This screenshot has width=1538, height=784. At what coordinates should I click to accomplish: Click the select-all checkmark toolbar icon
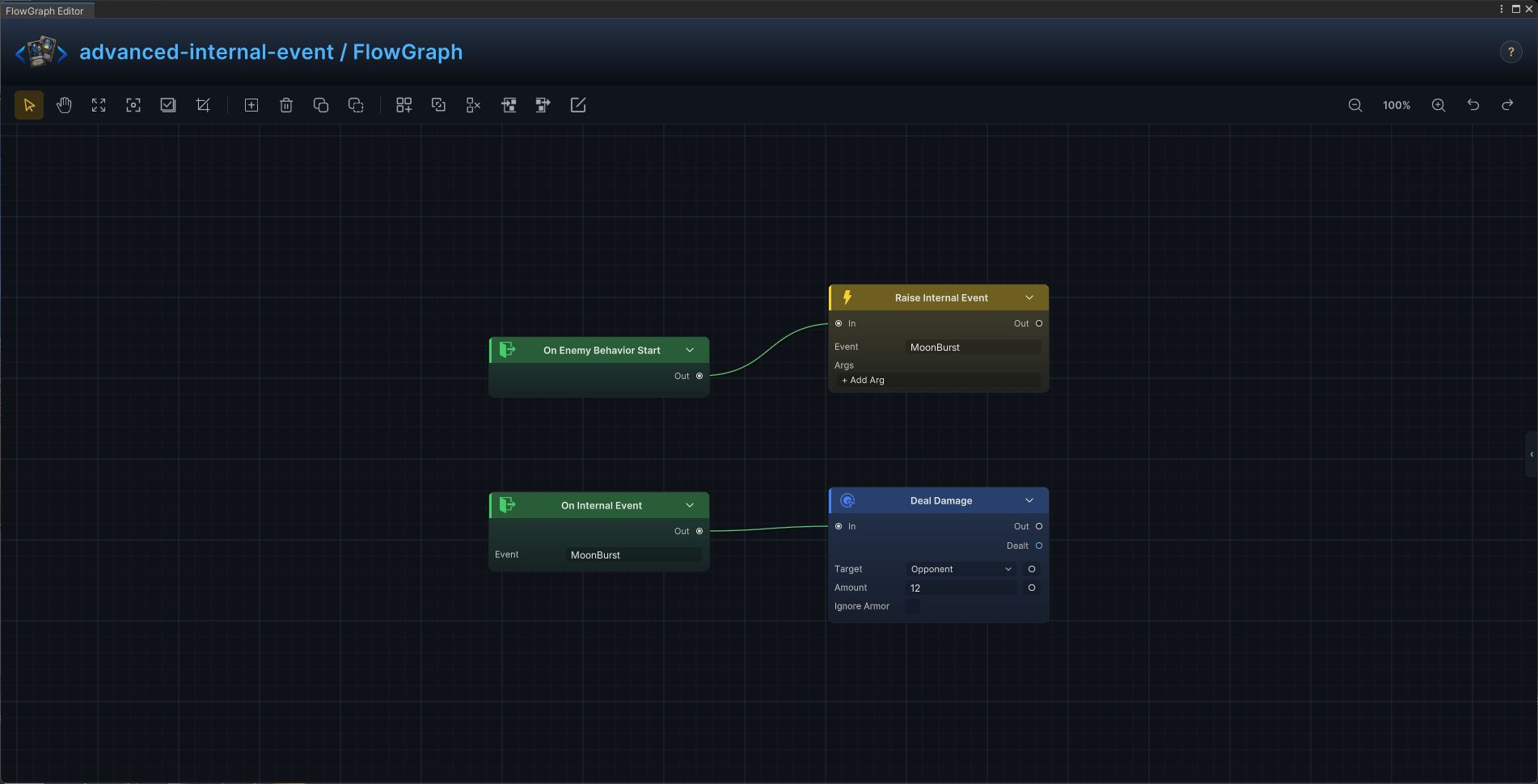tap(168, 105)
